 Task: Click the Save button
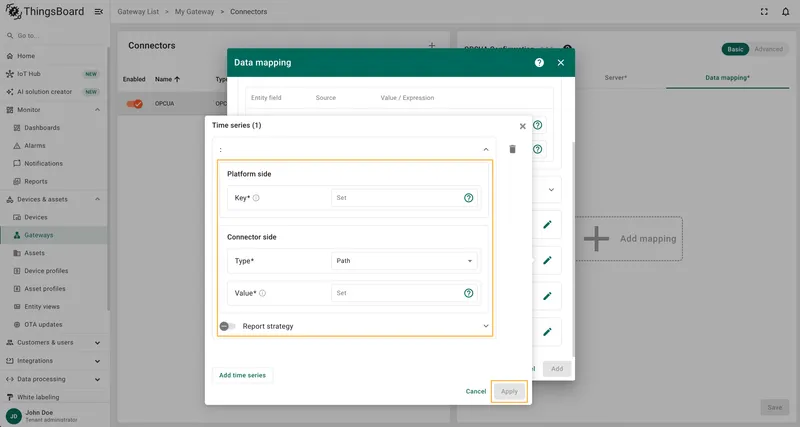click(x=774, y=407)
